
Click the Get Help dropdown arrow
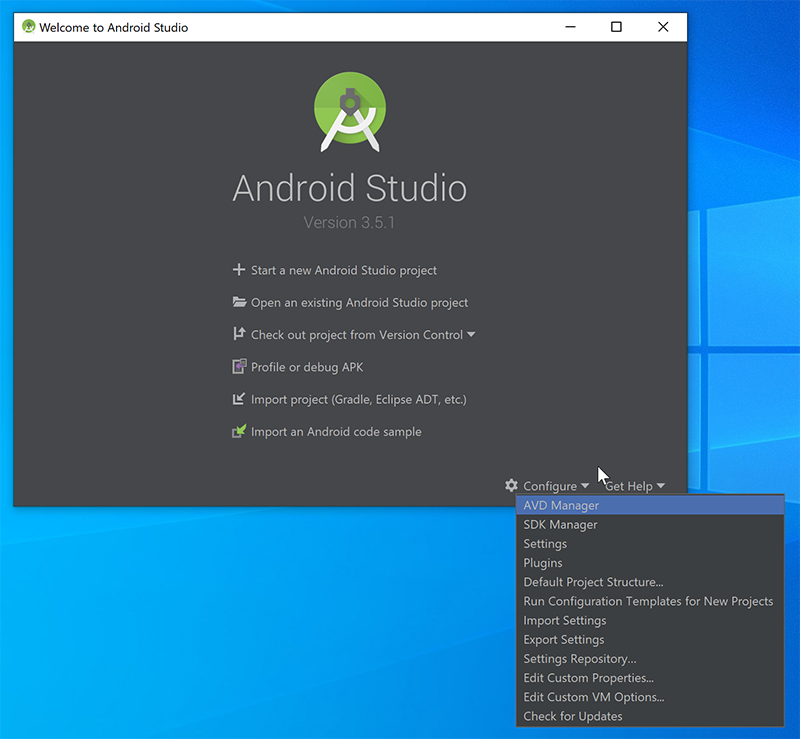pyautogui.click(x=661, y=486)
